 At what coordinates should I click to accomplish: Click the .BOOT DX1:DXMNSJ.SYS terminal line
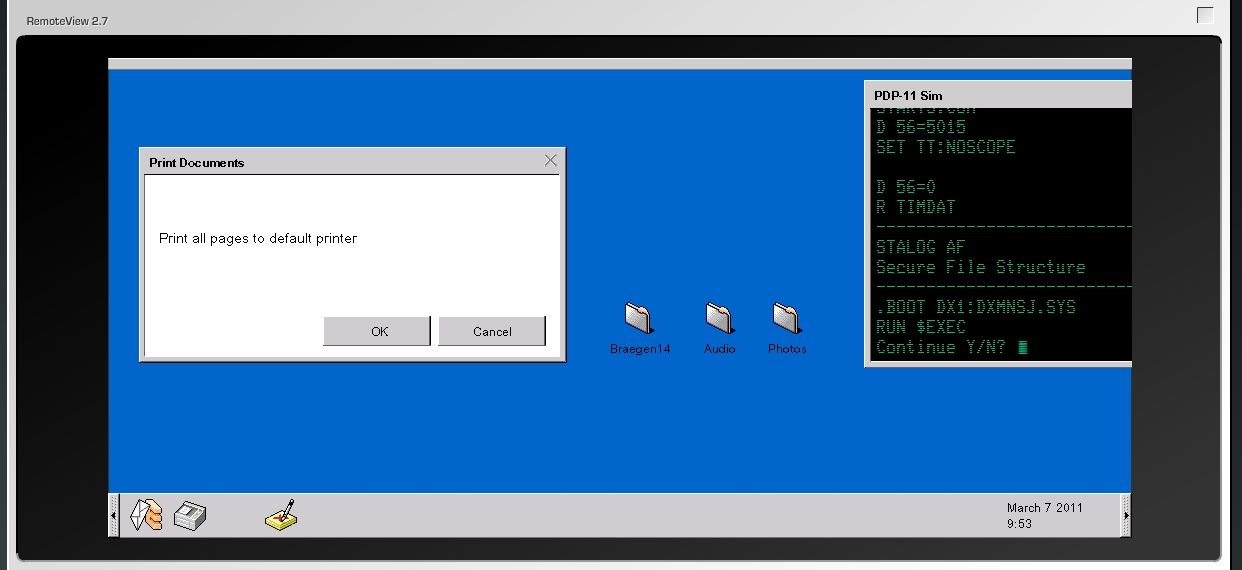976,307
